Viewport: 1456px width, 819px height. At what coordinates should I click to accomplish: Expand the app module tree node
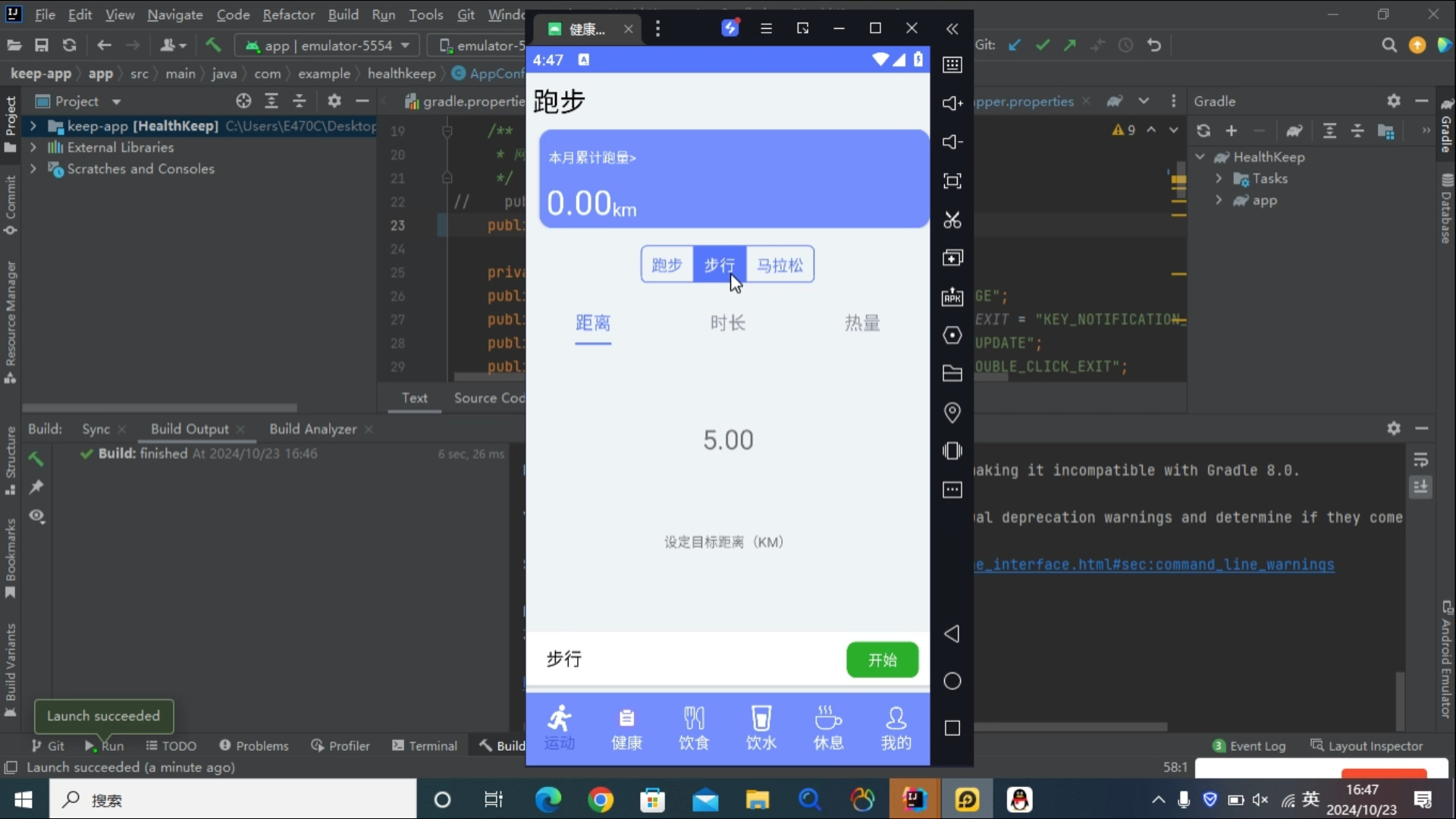click(1218, 200)
